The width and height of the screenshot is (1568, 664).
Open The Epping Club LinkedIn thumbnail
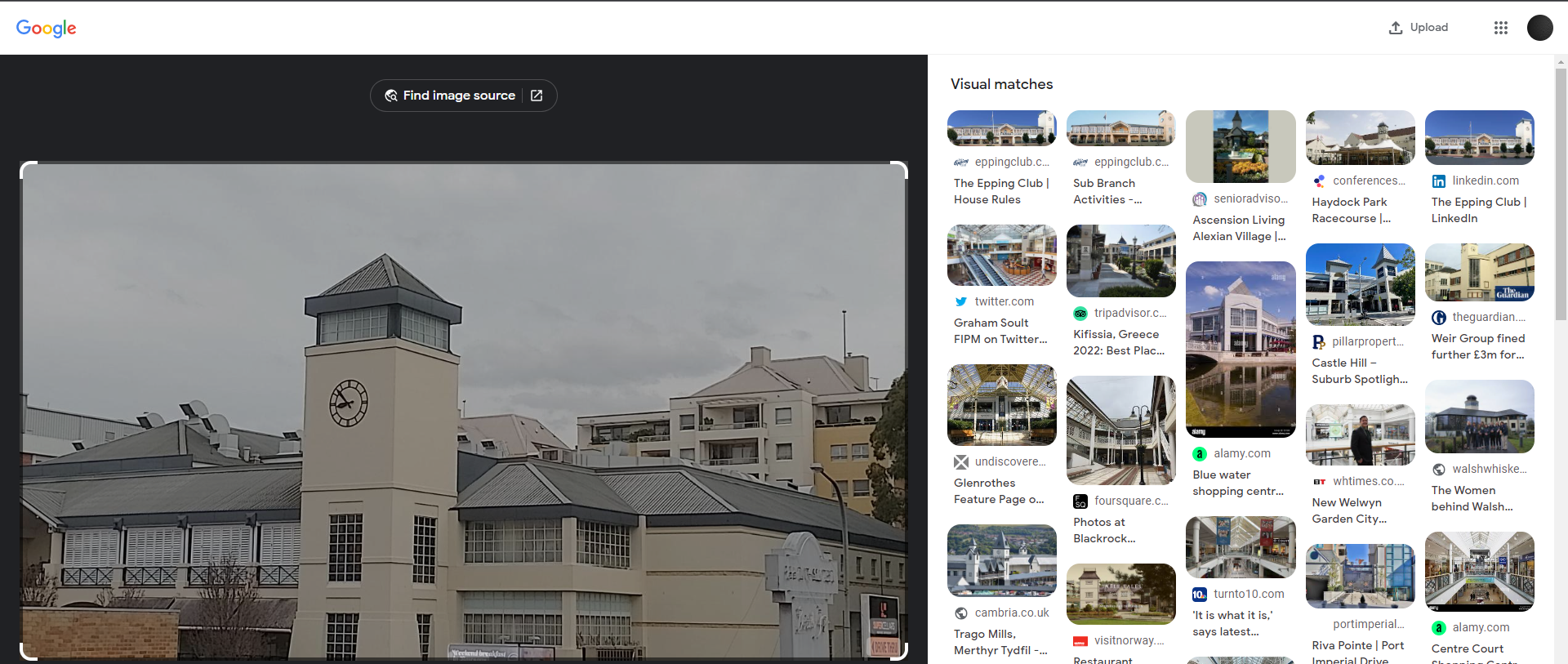pos(1480,137)
